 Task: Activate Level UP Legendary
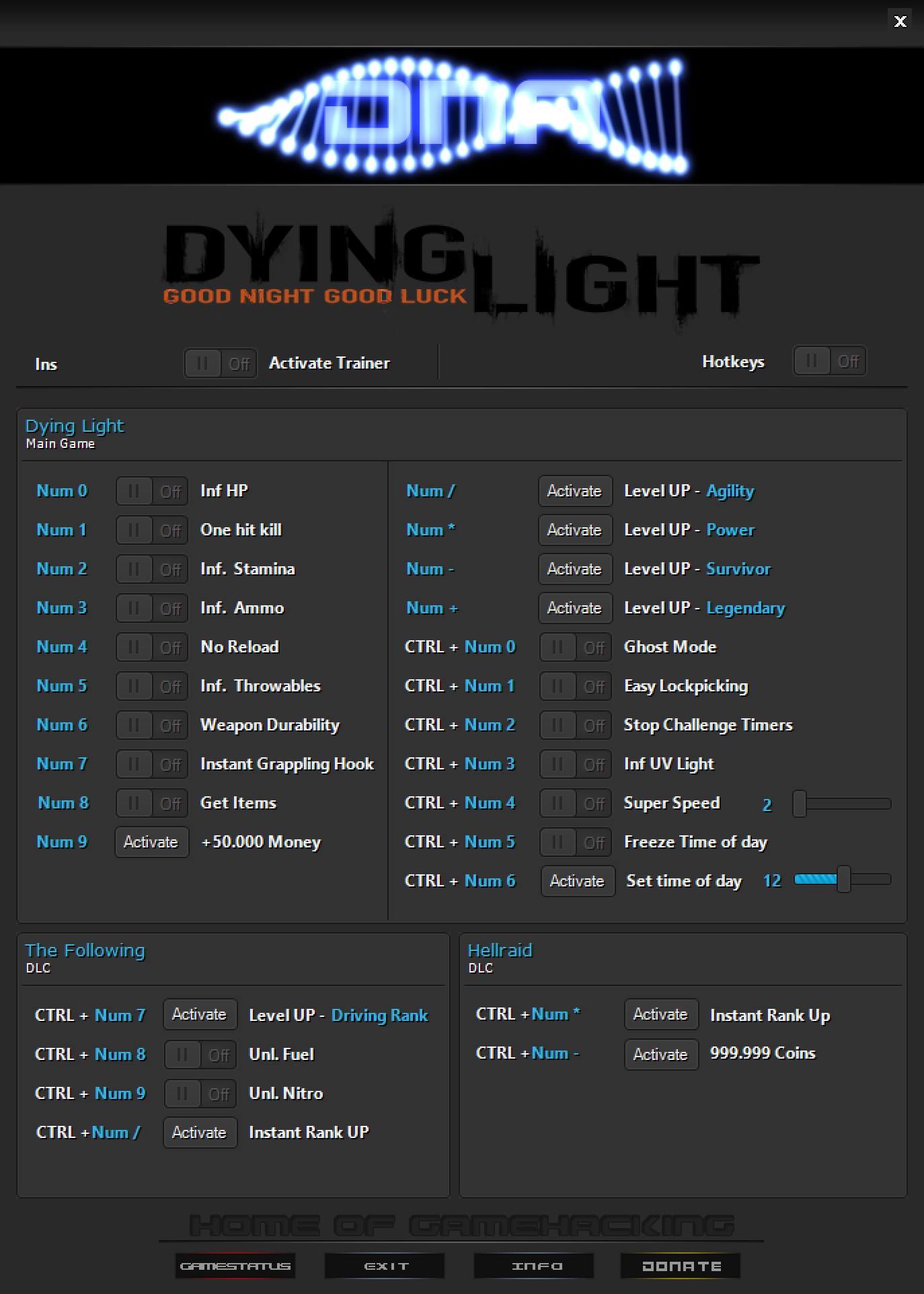(575, 608)
